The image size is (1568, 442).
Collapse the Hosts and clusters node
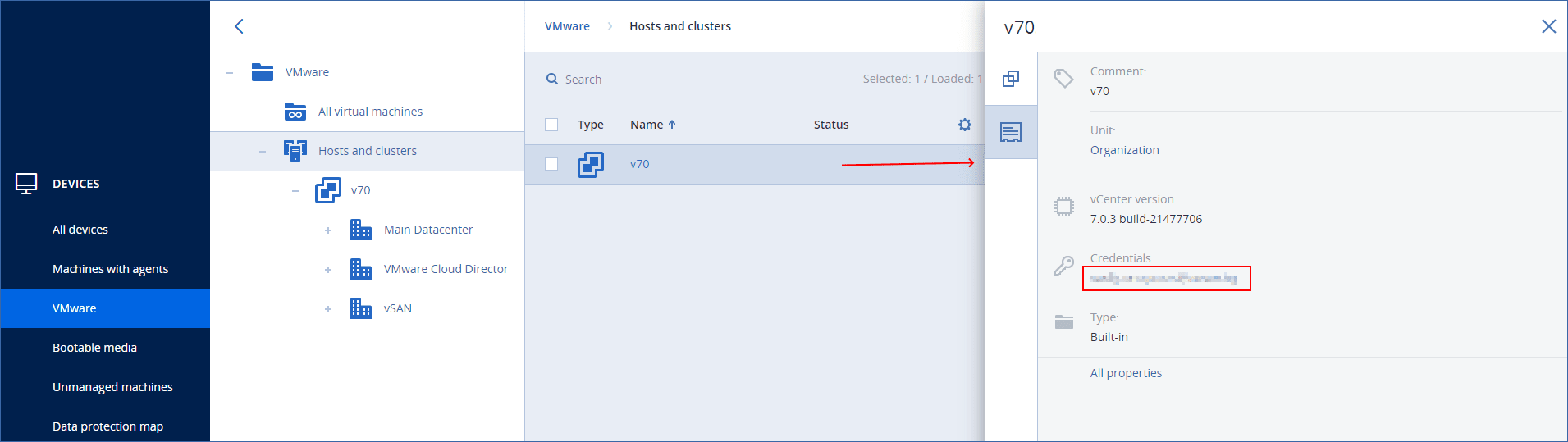[263, 152]
